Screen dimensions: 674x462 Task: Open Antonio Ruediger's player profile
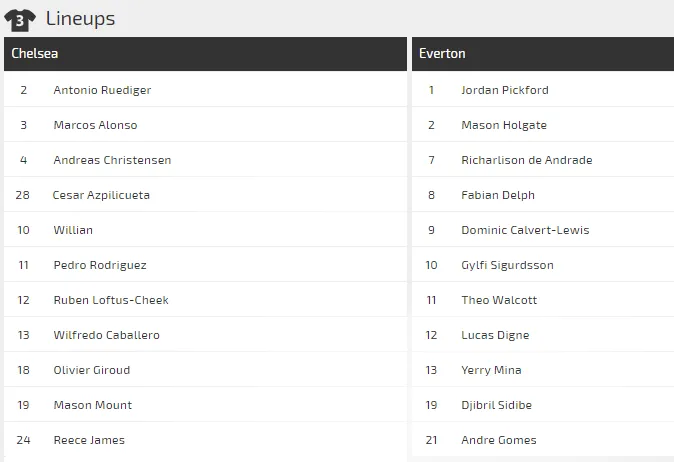(x=102, y=90)
